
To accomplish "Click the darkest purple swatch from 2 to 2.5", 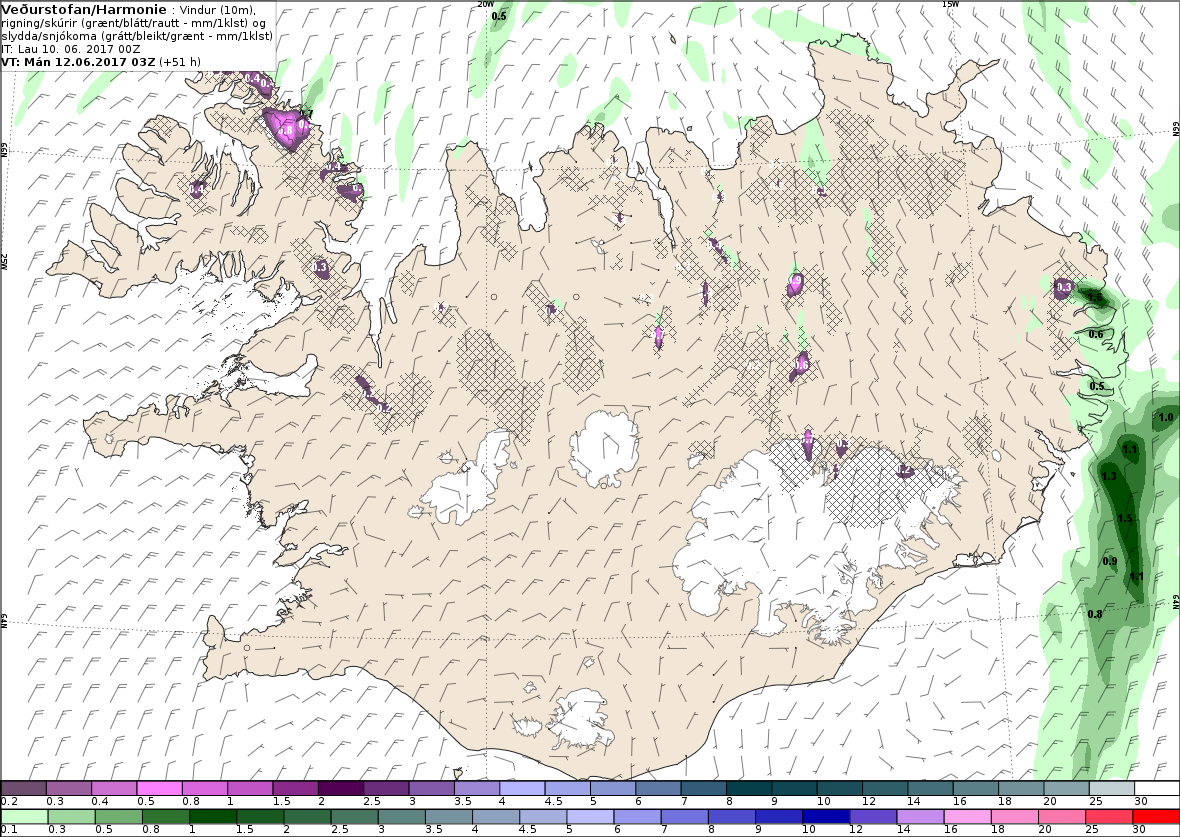I will click(x=340, y=788).
